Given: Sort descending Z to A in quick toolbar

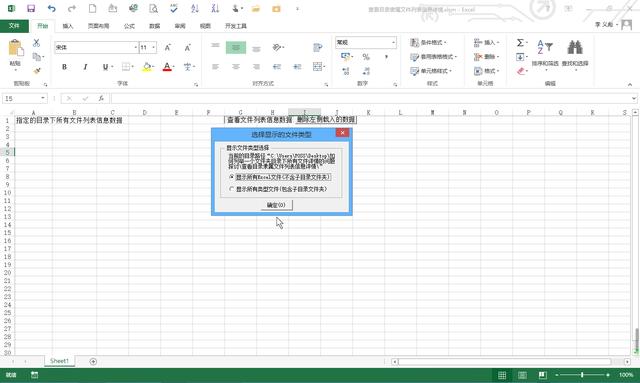Looking at the screenshot, I should pyautogui.click(x=215, y=9).
